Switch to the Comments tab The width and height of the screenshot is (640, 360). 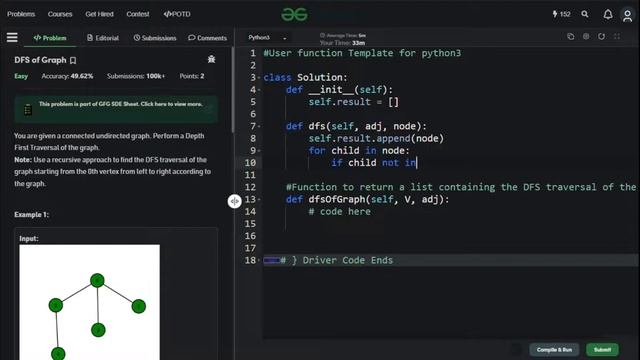(x=207, y=38)
